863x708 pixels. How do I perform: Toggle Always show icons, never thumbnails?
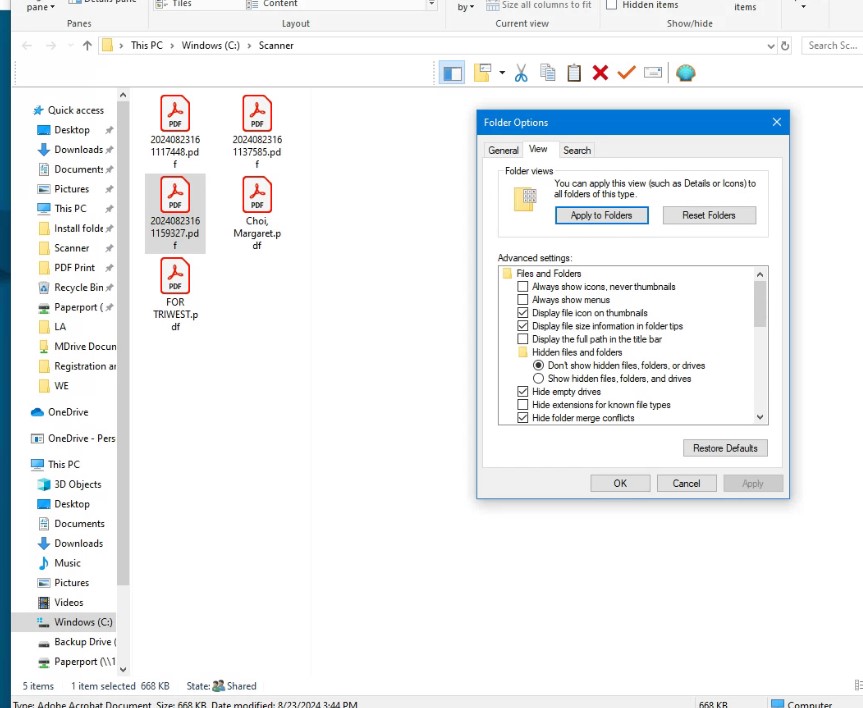coord(522,286)
